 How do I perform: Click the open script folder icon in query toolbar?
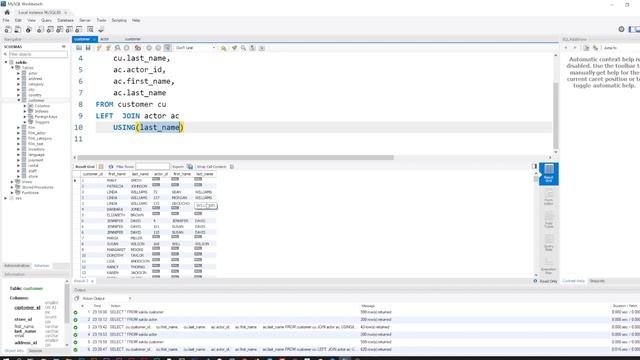pos(79,48)
